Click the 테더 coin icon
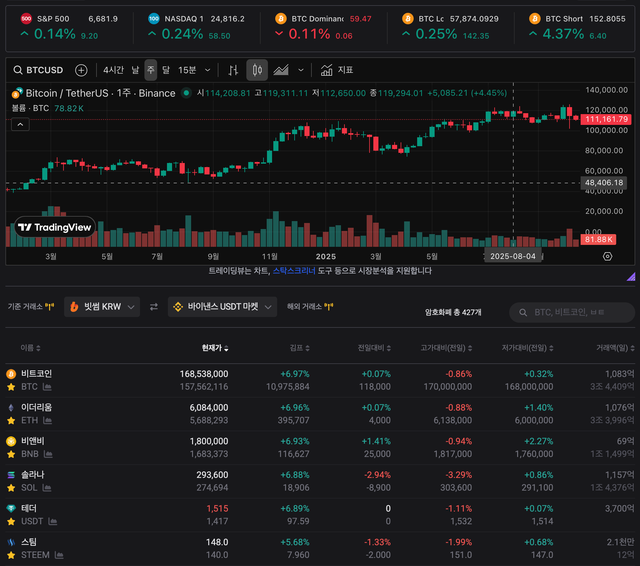This screenshot has height=566, width=640. pyautogui.click(x=11, y=508)
